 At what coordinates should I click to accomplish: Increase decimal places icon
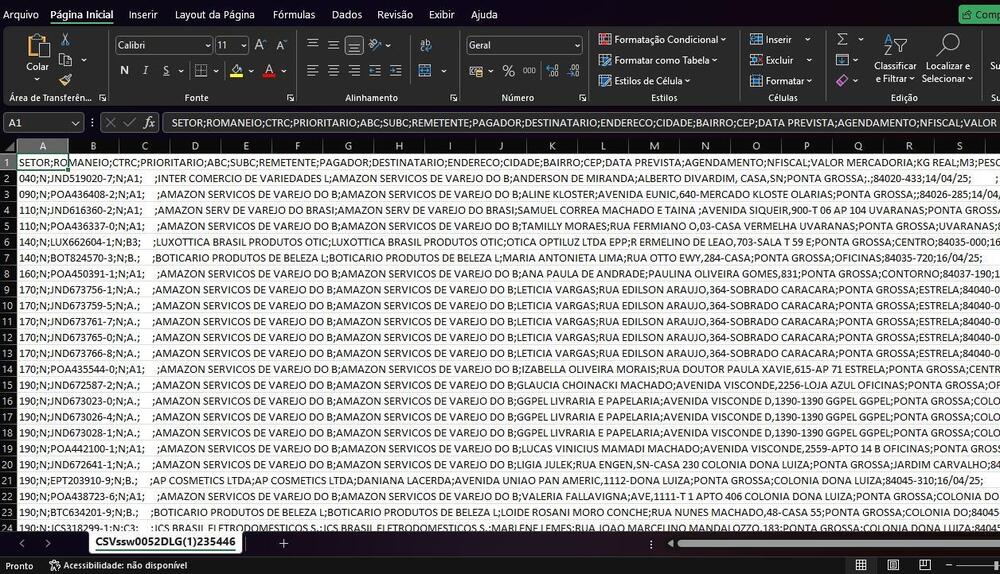pos(552,71)
